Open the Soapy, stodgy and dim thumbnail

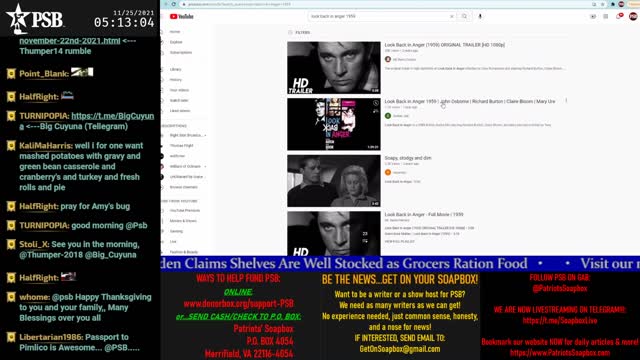(x=334, y=181)
